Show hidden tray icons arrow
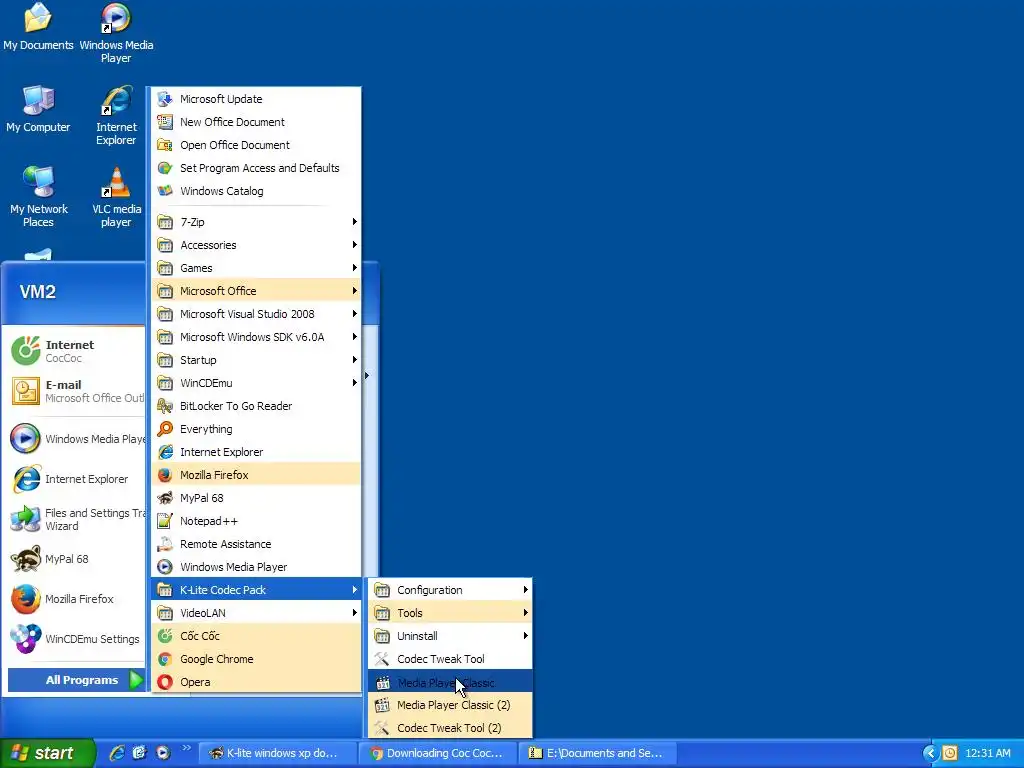1024x768 pixels. click(930, 753)
